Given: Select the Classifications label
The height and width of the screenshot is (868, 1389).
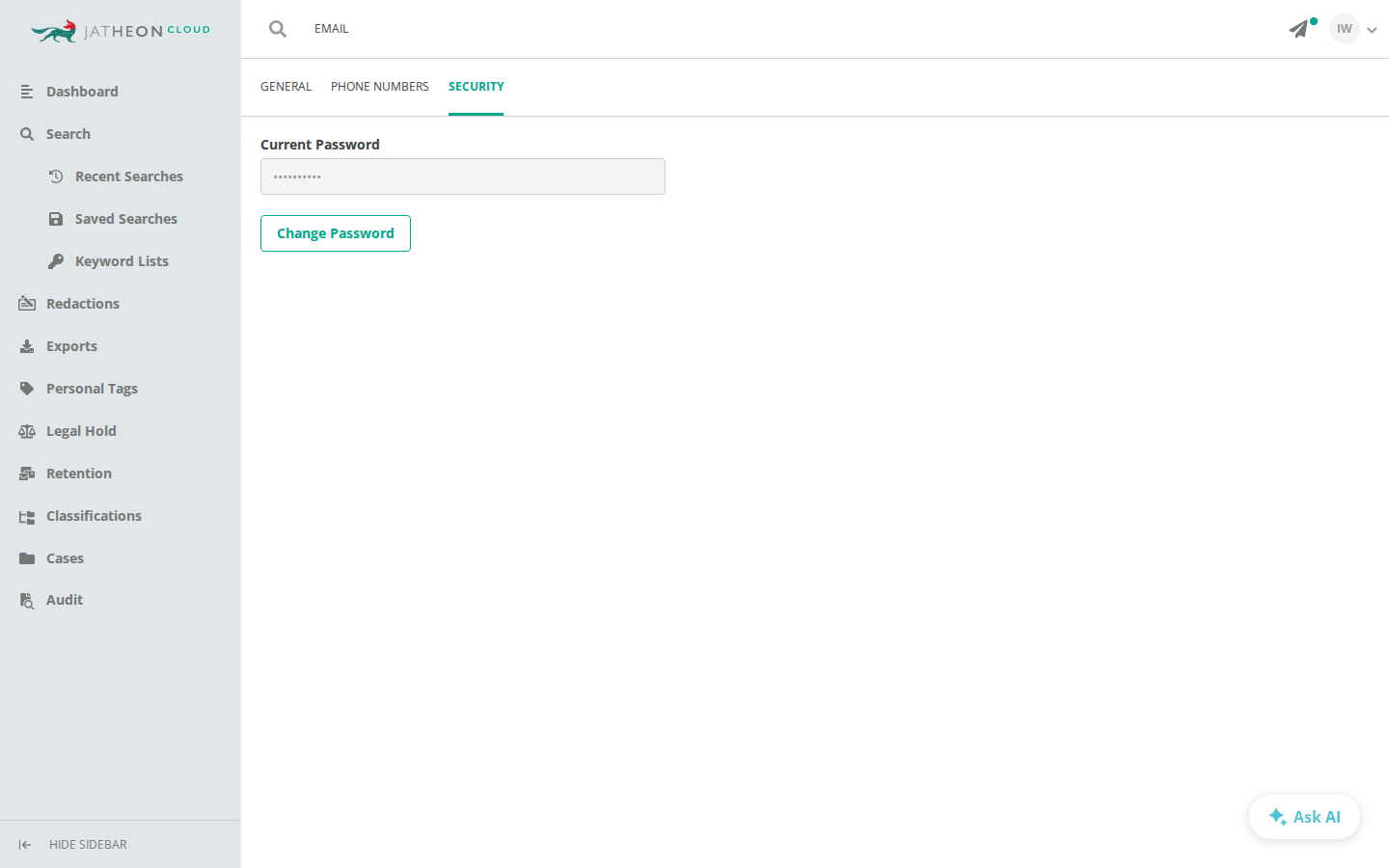Looking at the screenshot, I should (94, 516).
